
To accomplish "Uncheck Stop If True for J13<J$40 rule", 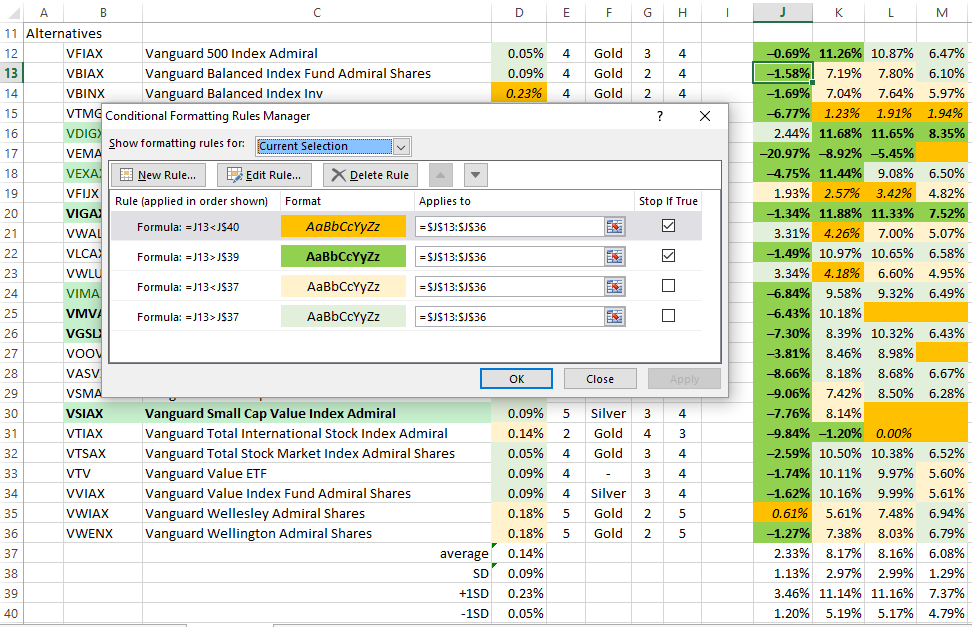I will [x=668, y=226].
